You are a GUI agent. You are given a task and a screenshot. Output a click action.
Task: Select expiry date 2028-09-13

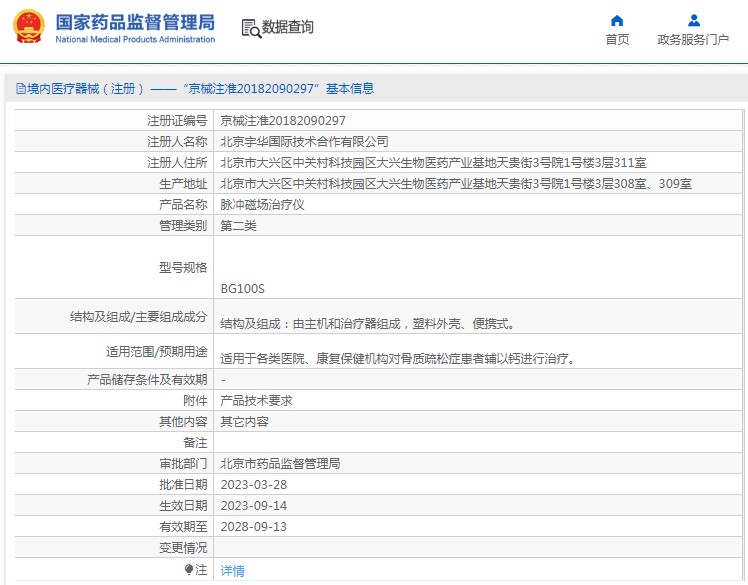(x=254, y=526)
